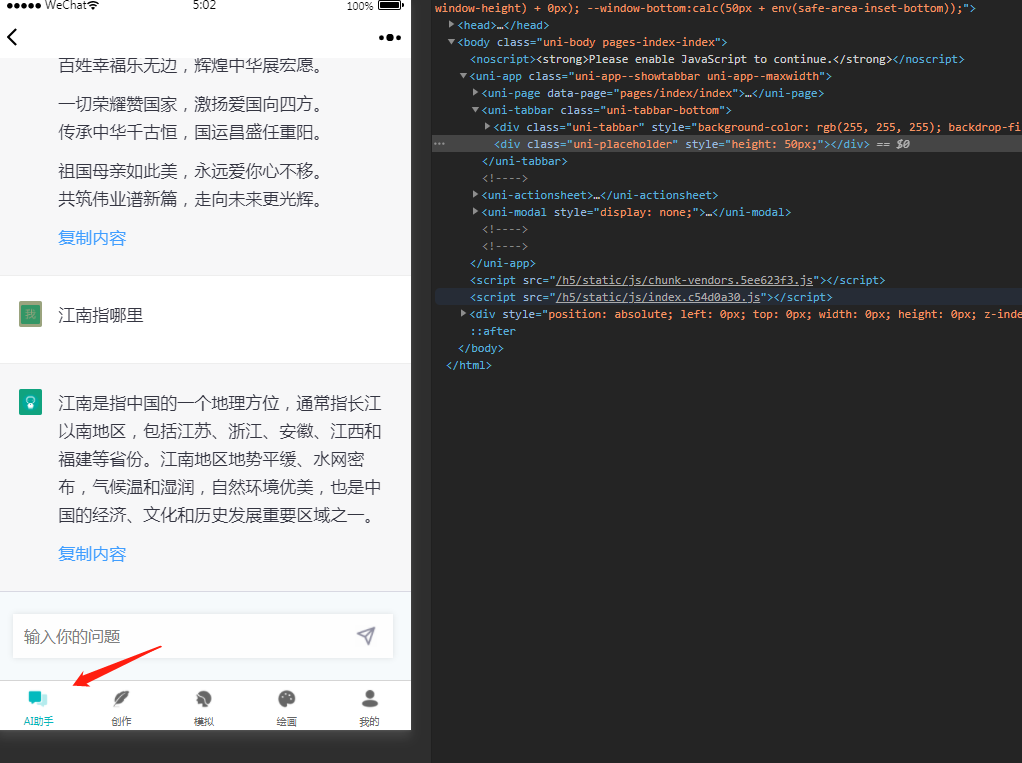Select the closing /uni-app tag line
Image resolution: width=1022 pixels, height=763 pixels.
point(503,263)
